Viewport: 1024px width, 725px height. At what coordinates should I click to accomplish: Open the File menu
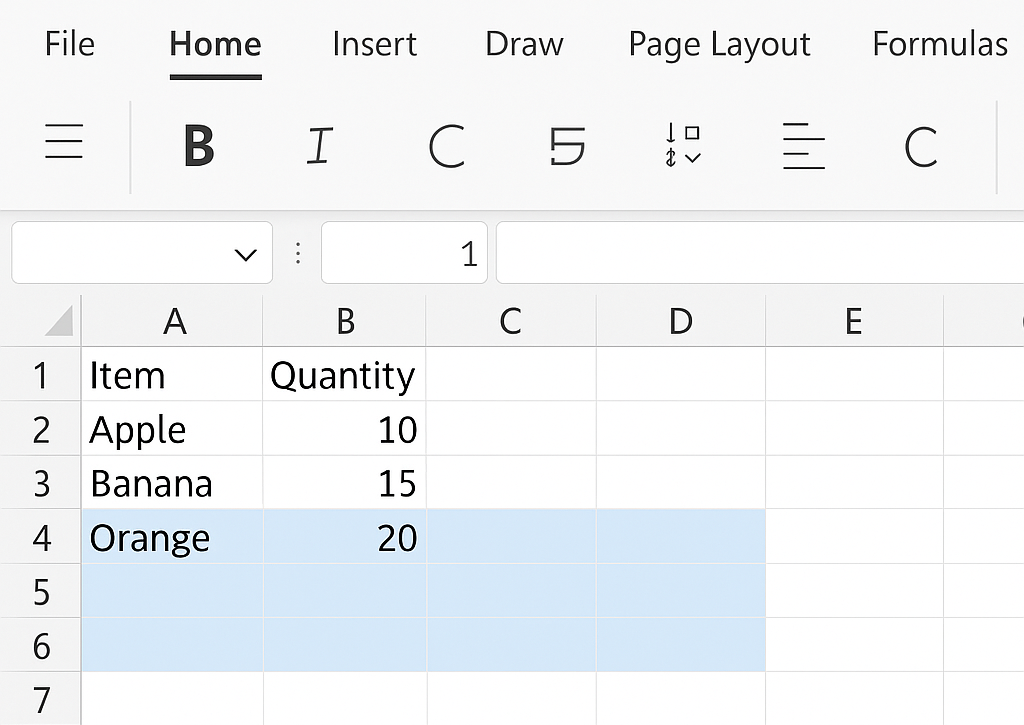point(70,44)
